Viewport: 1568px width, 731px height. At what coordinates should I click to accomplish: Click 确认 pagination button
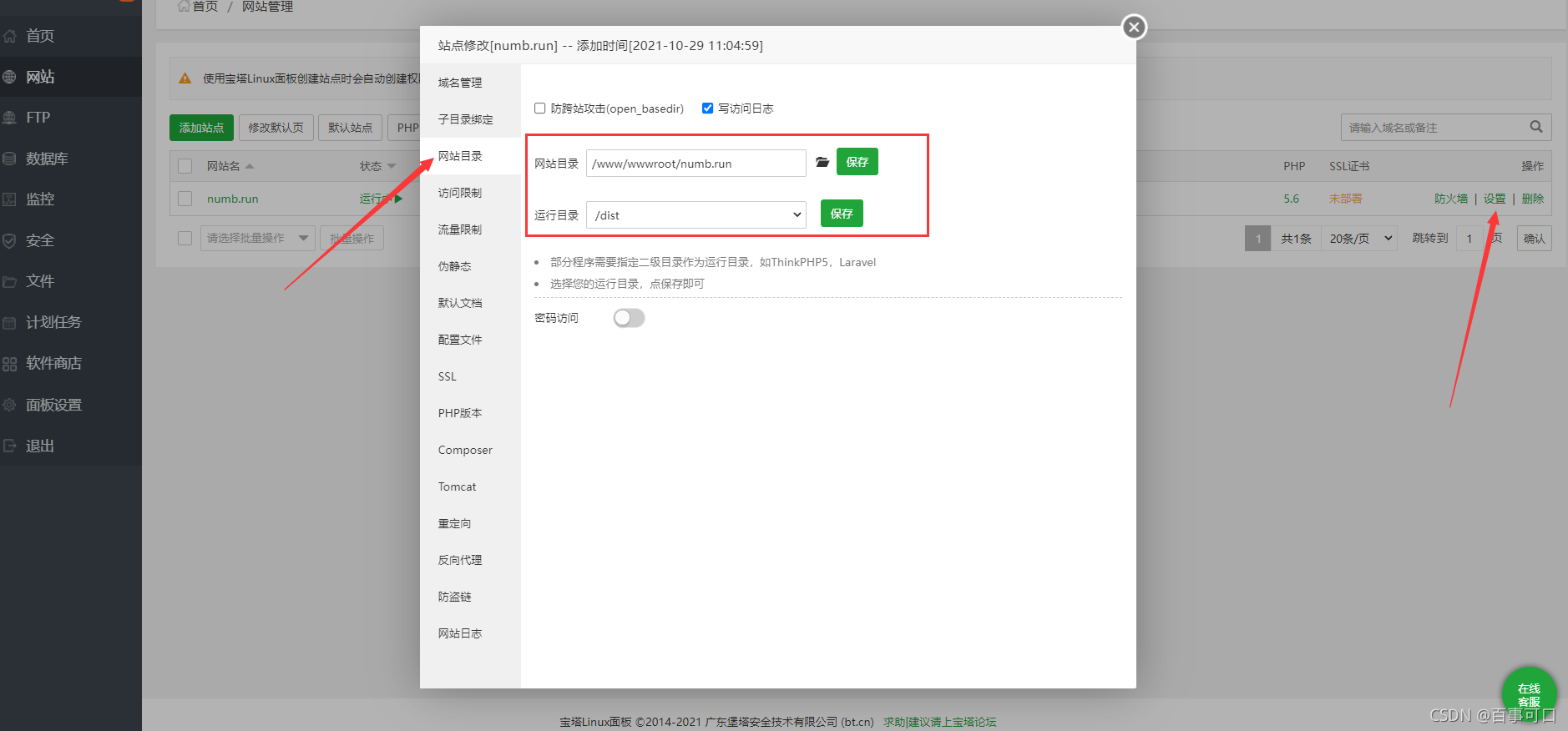pyautogui.click(x=1534, y=239)
